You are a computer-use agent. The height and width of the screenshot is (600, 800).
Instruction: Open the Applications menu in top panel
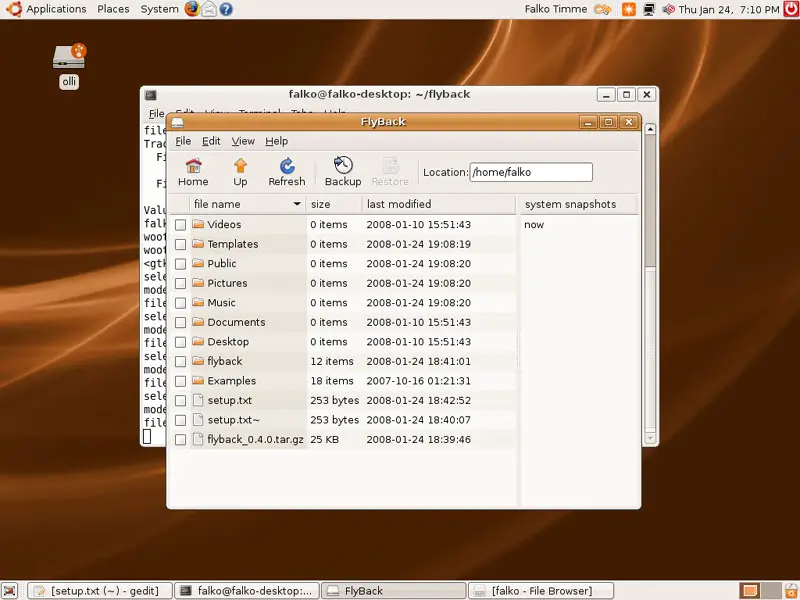pyautogui.click(x=56, y=9)
